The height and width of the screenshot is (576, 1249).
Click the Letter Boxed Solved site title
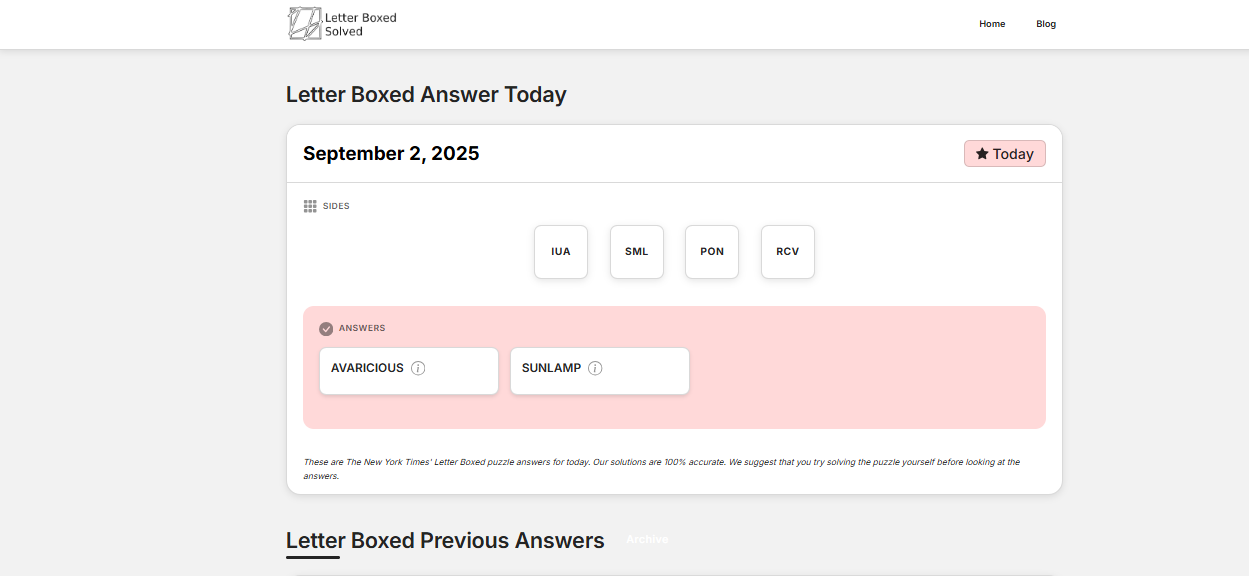click(360, 24)
